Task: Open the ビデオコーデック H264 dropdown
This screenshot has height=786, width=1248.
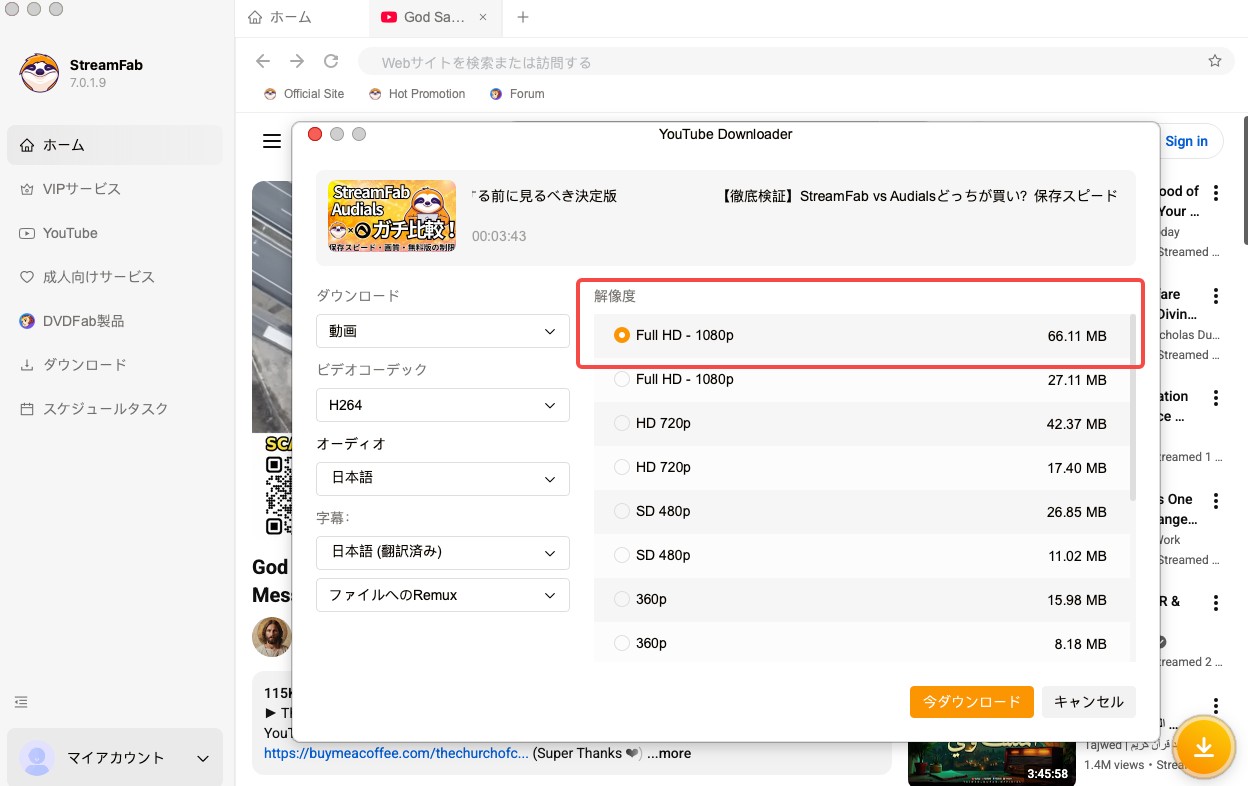Action: 443,405
